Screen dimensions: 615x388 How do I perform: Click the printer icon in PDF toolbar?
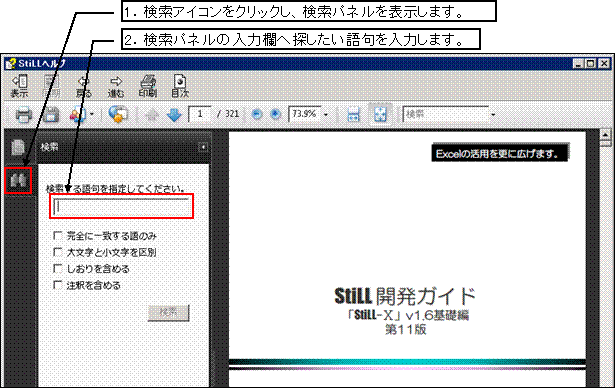24,115
